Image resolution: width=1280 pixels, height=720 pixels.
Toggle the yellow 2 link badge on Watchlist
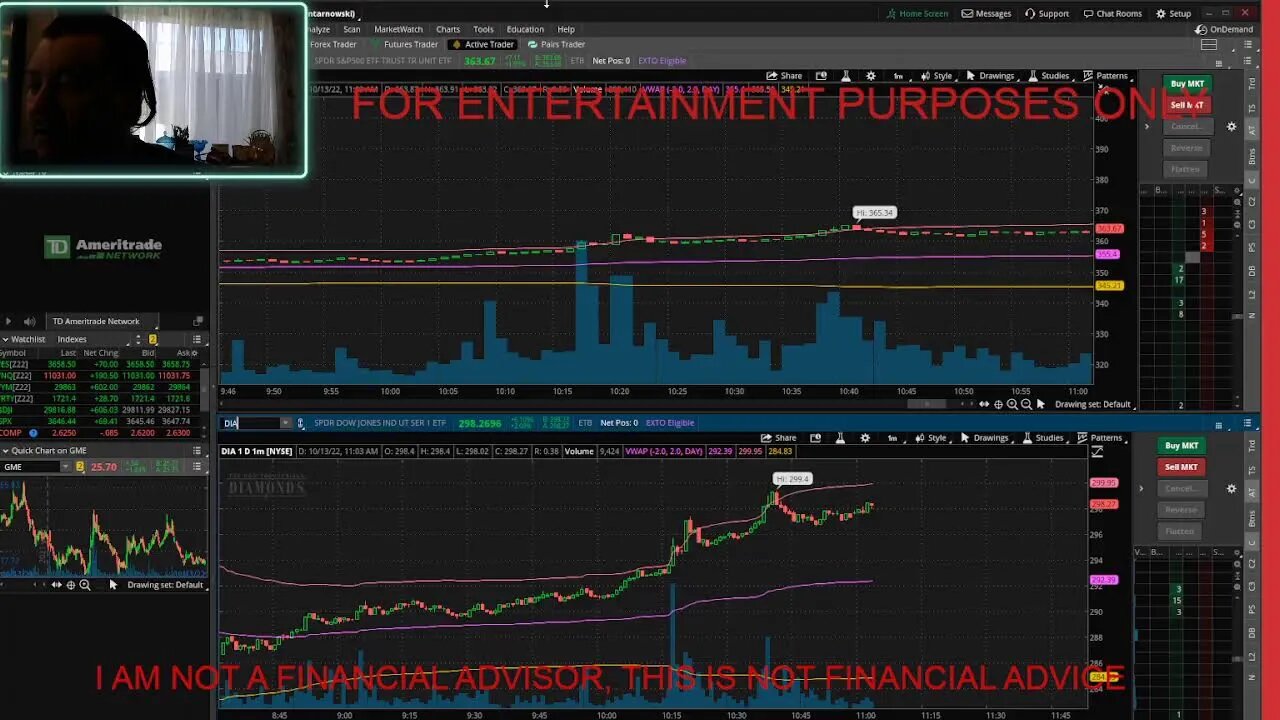click(x=153, y=339)
